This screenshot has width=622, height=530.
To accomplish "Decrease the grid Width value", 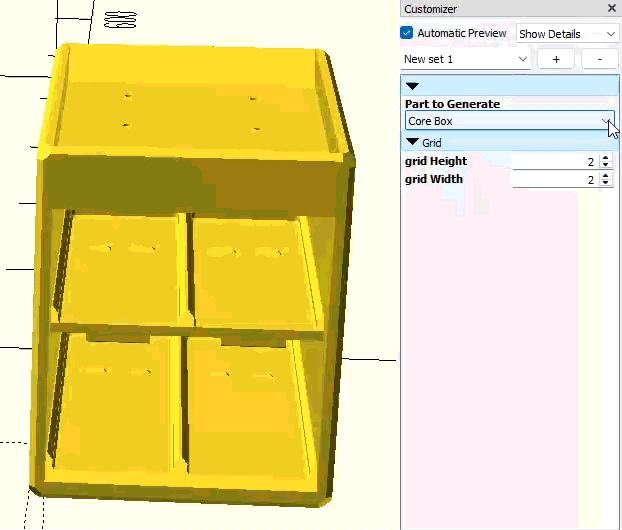I will point(605,183).
